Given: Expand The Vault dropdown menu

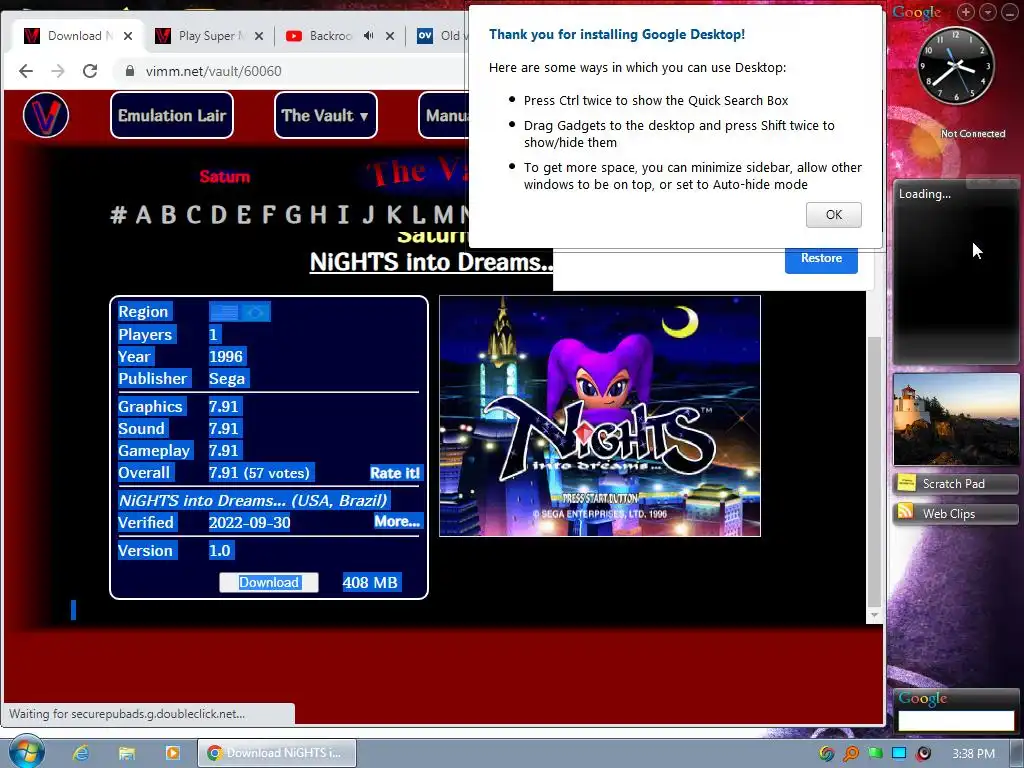Looking at the screenshot, I should point(325,116).
